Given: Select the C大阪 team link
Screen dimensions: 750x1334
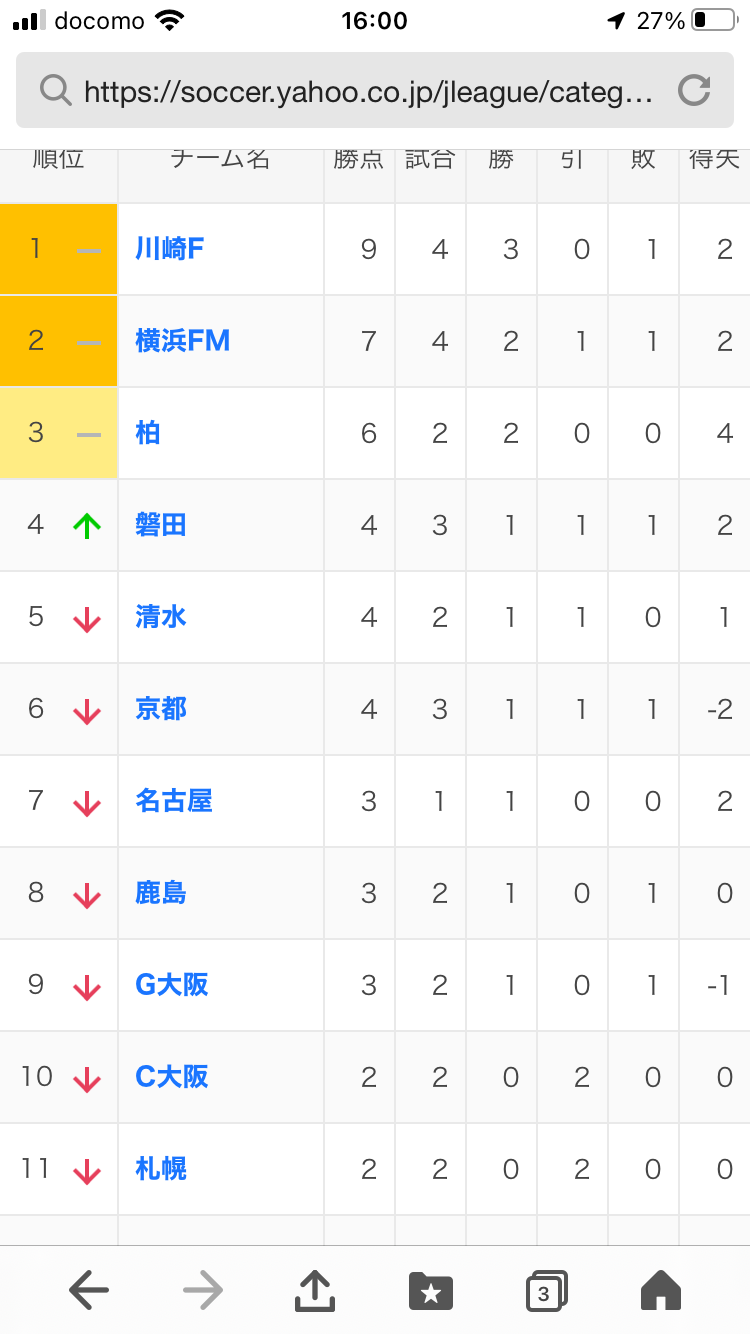Looking at the screenshot, I should coord(172,1077).
